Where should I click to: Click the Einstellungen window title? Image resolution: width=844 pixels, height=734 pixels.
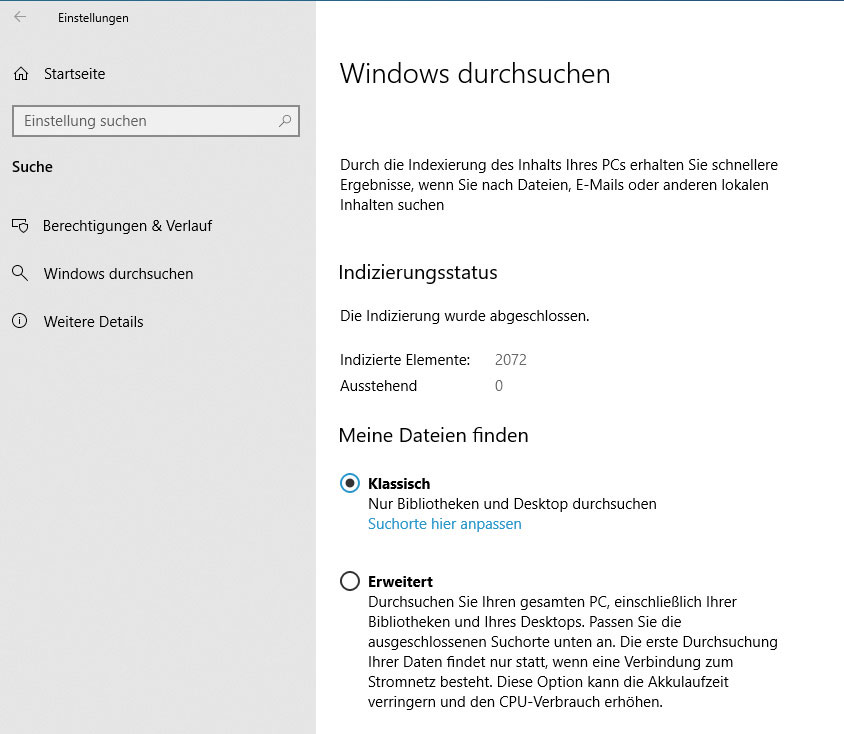point(93,18)
